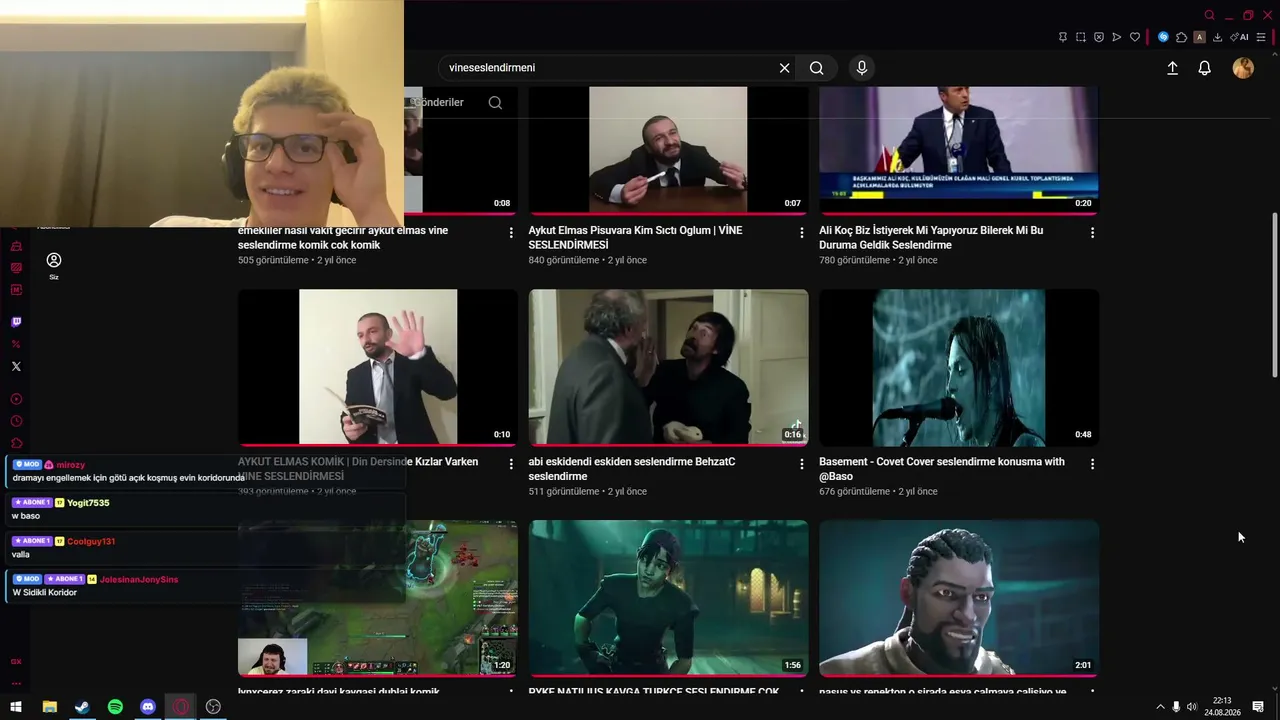Open 'Basement - Covet Cover seslendirme' title
Image resolution: width=1280 pixels, height=720 pixels.
pos(942,469)
